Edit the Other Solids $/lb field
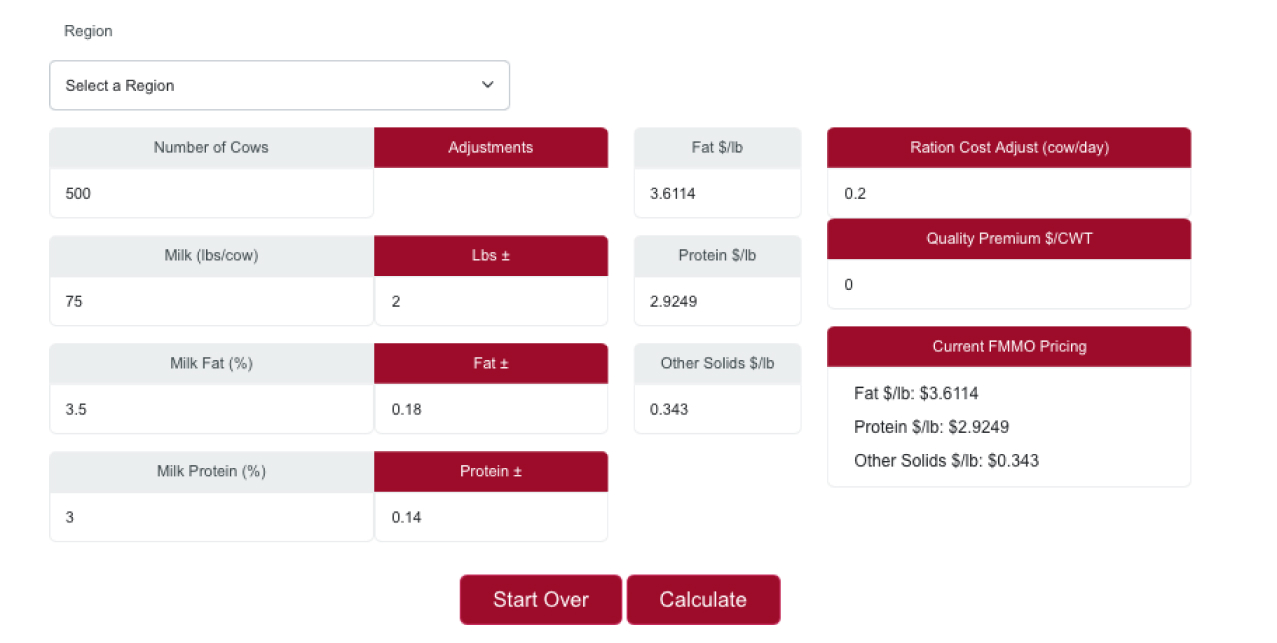 tap(717, 409)
